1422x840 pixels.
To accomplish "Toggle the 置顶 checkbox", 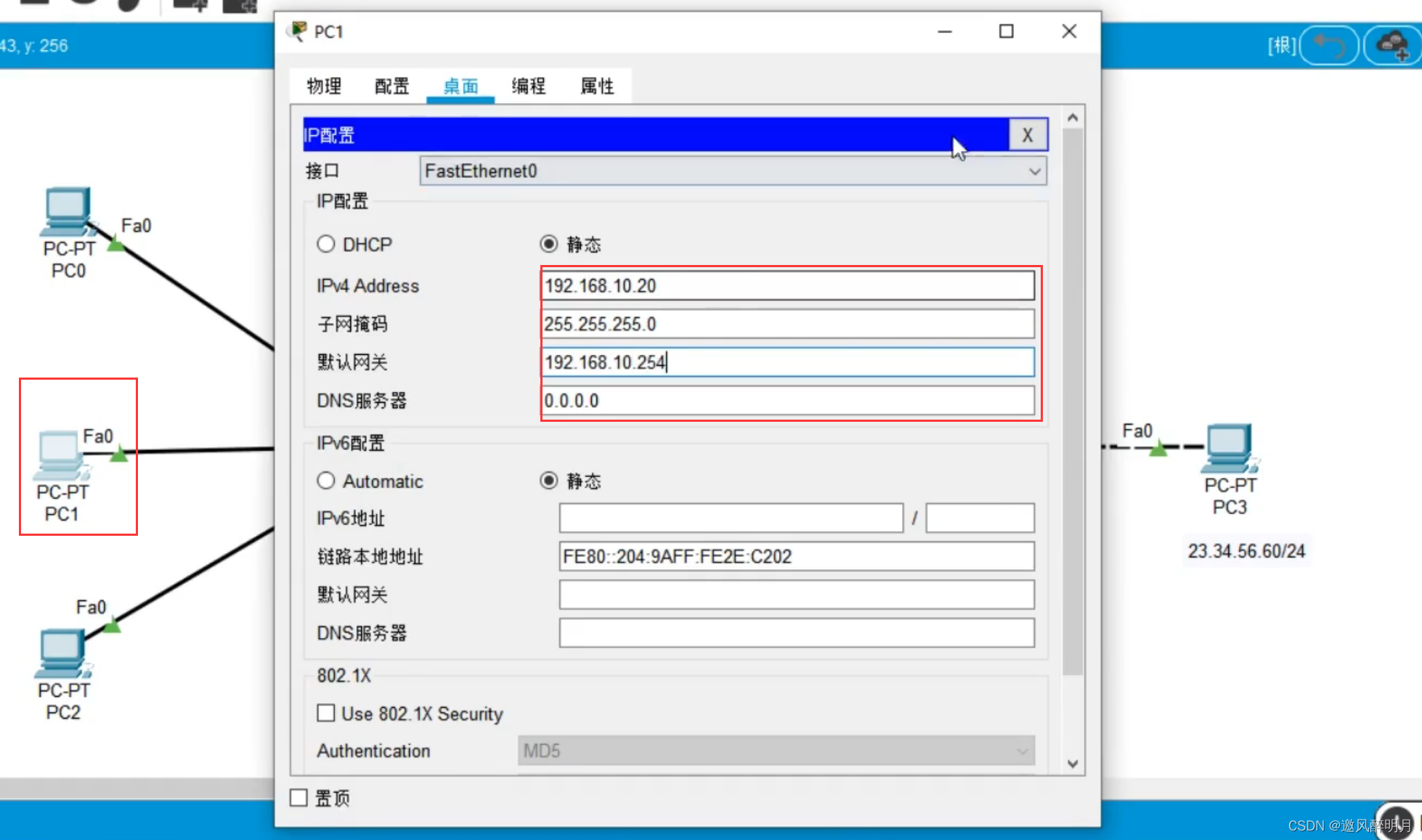I will tap(299, 798).
